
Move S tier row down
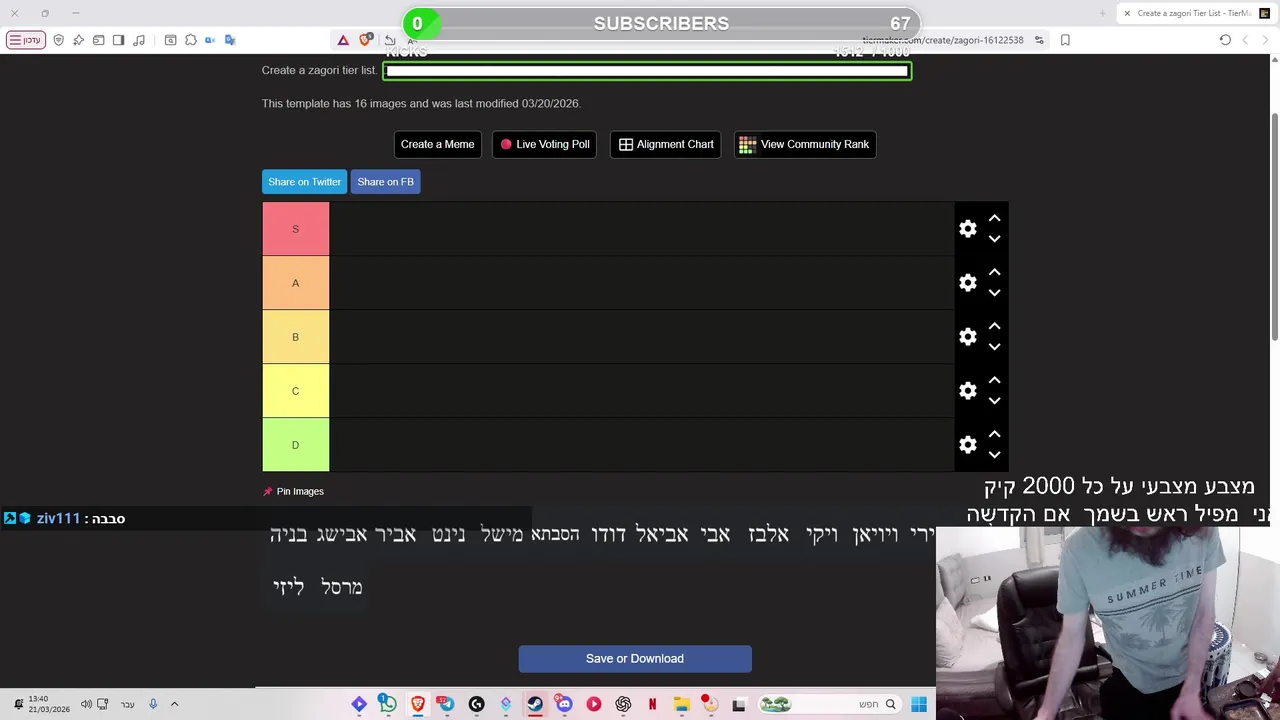(x=994, y=239)
